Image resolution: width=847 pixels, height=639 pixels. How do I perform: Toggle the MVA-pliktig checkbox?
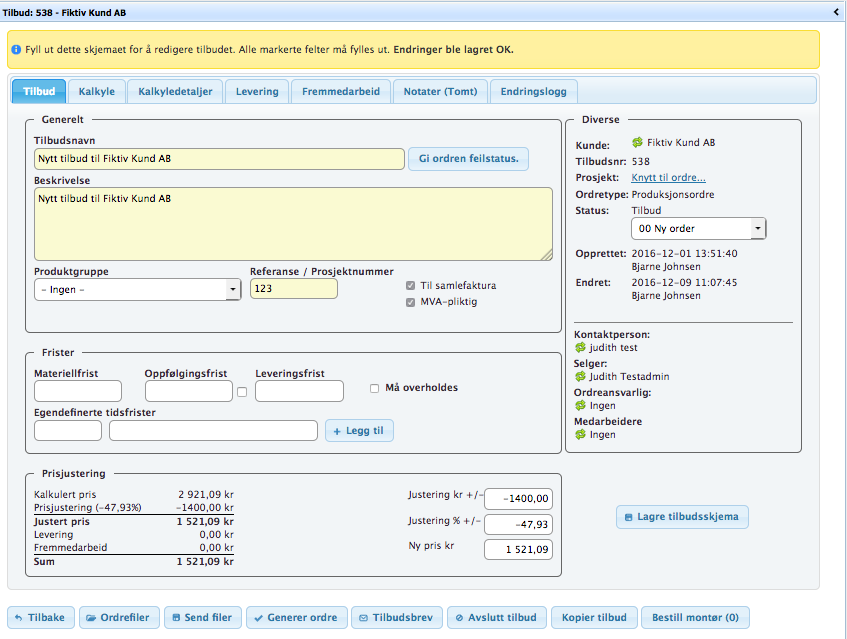(x=410, y=301)
